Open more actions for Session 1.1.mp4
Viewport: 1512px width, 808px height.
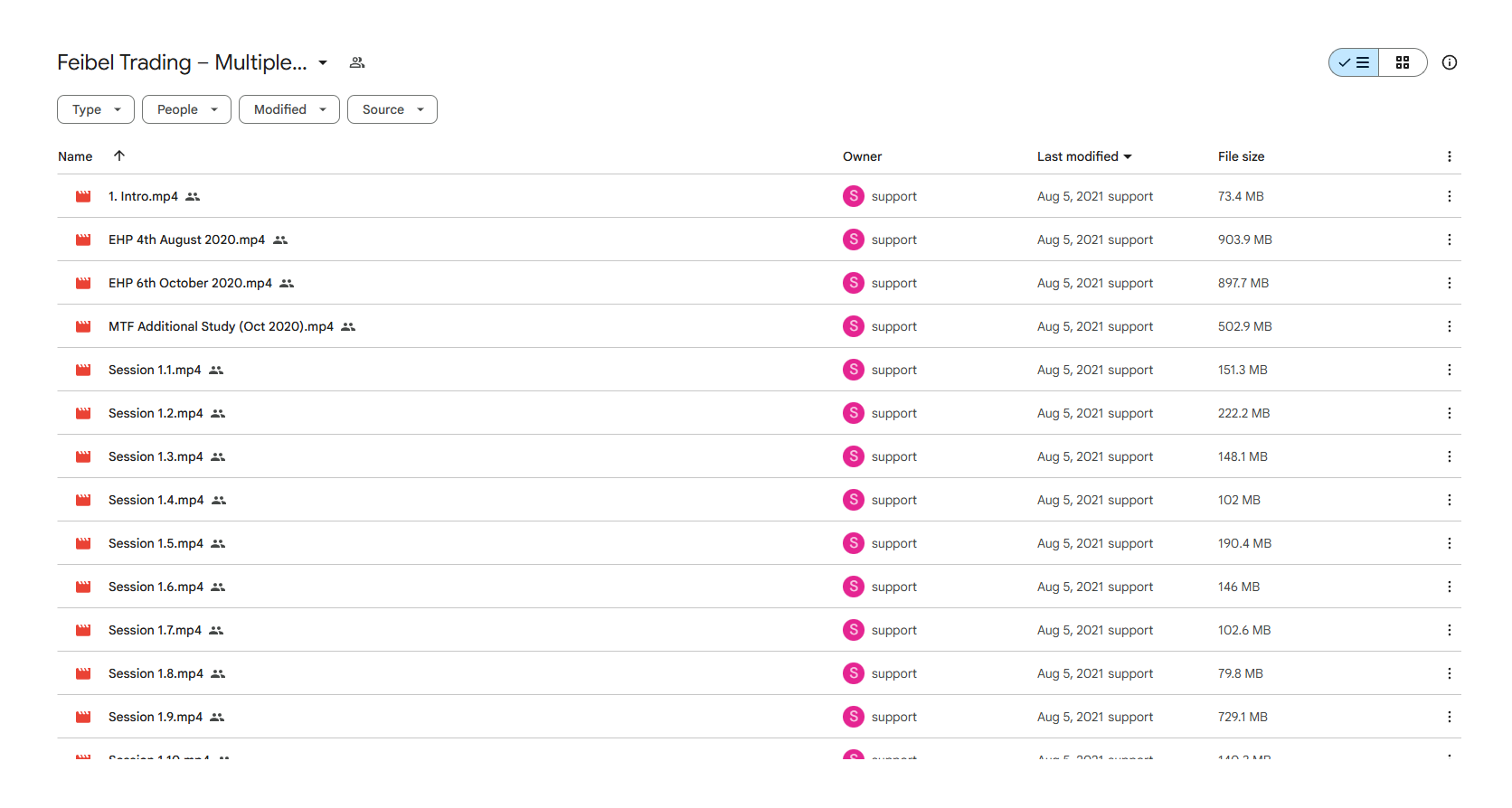point(1450,370)
